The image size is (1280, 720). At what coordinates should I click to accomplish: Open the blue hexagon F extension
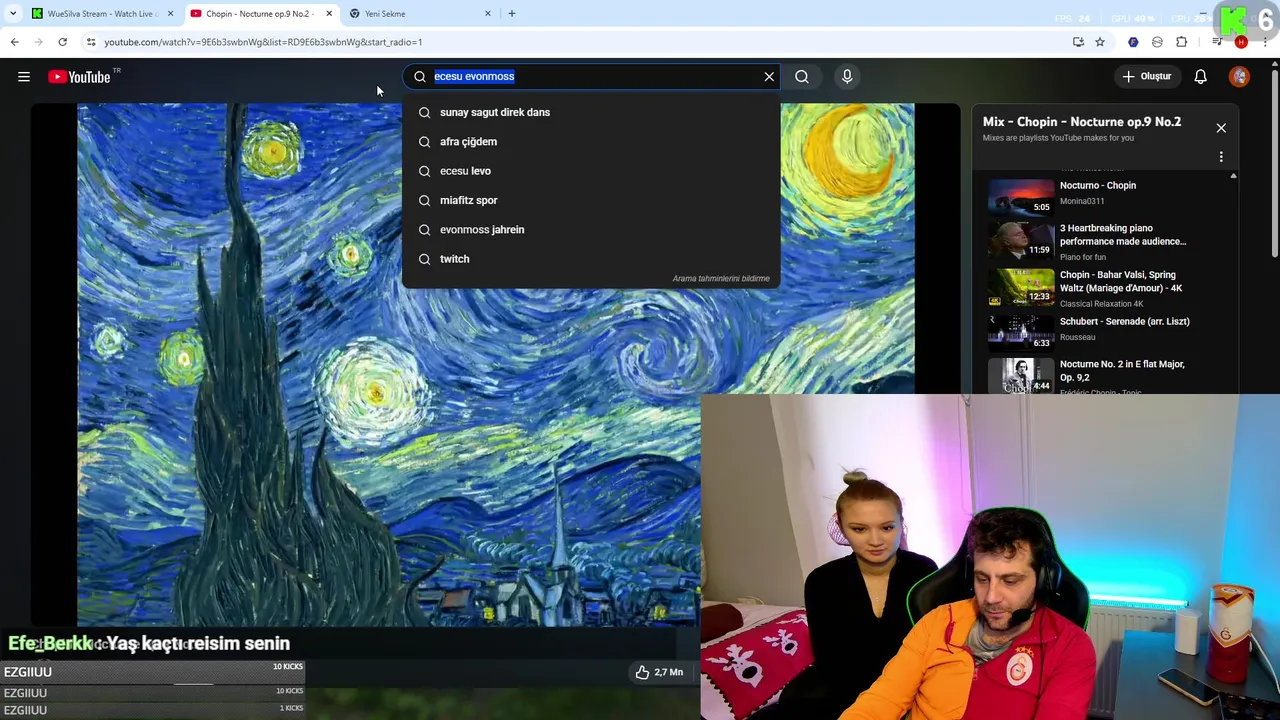pos(1133,42)
